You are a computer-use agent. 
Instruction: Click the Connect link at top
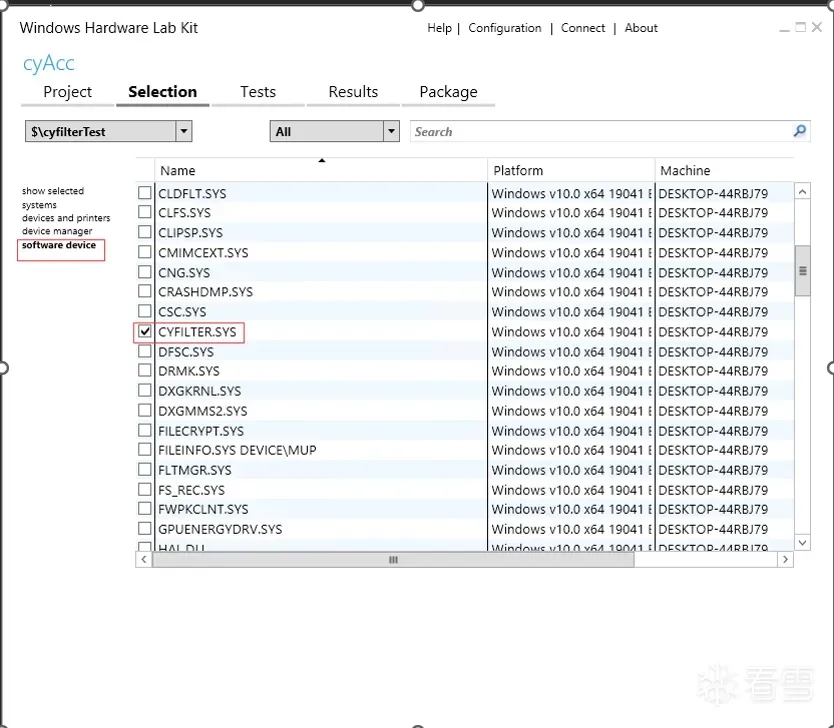[x=583, y=28]
